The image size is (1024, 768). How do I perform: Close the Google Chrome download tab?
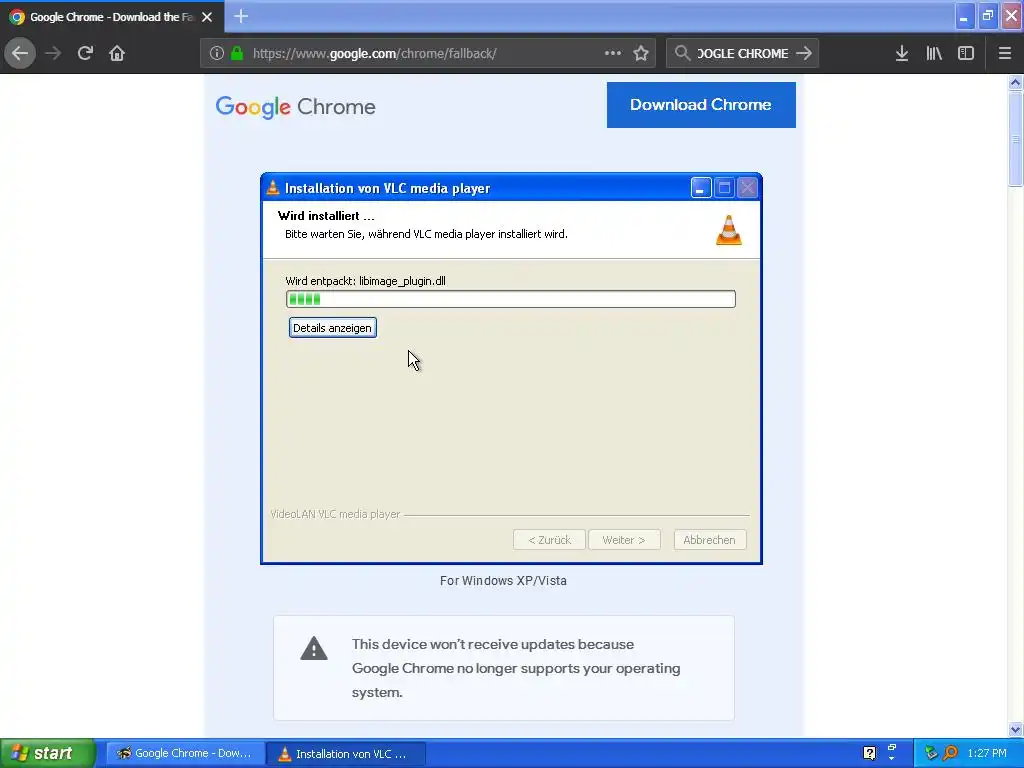click(207, 17)
